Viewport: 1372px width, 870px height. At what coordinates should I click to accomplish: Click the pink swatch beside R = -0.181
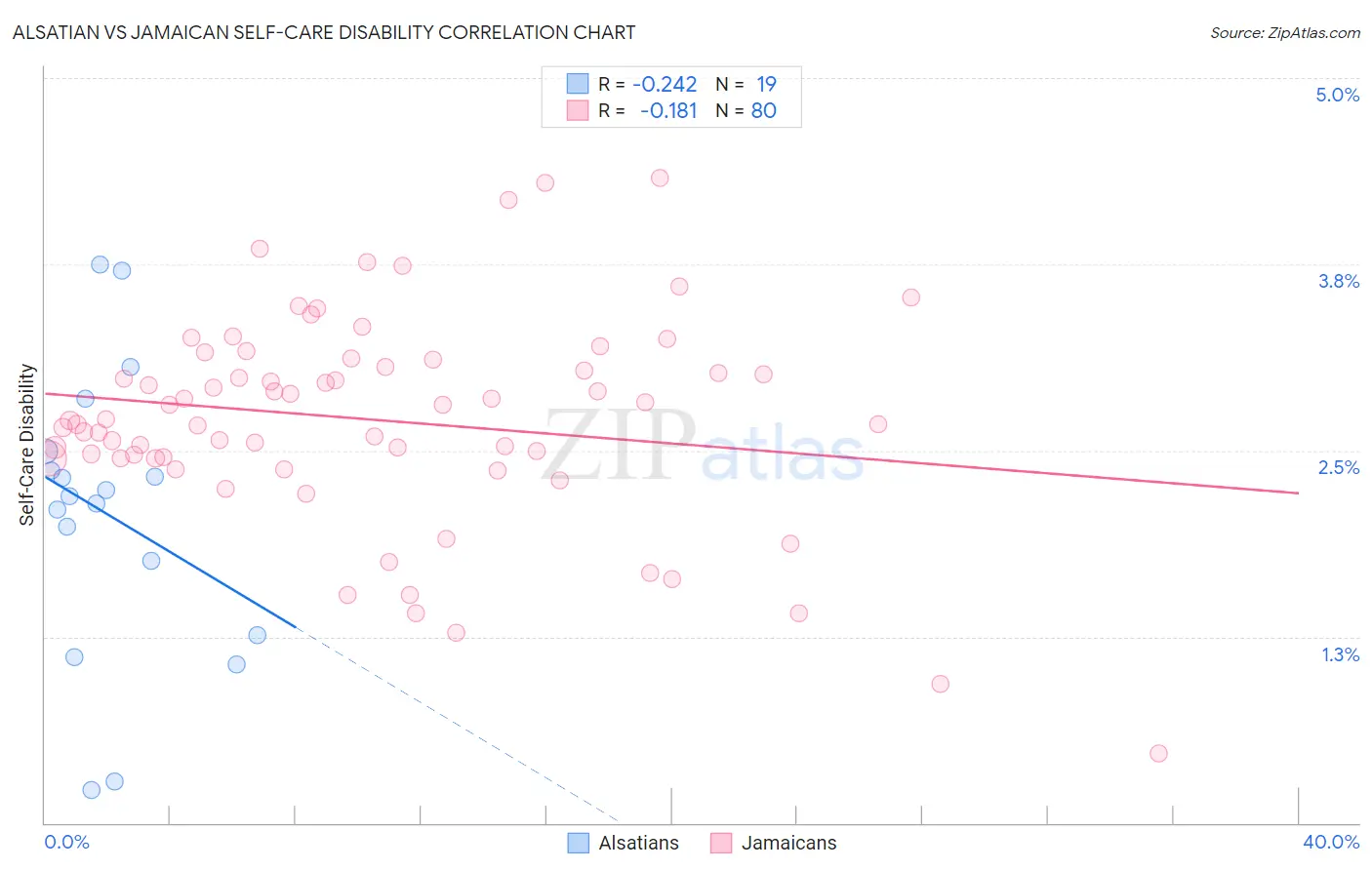tap(578, 110)
